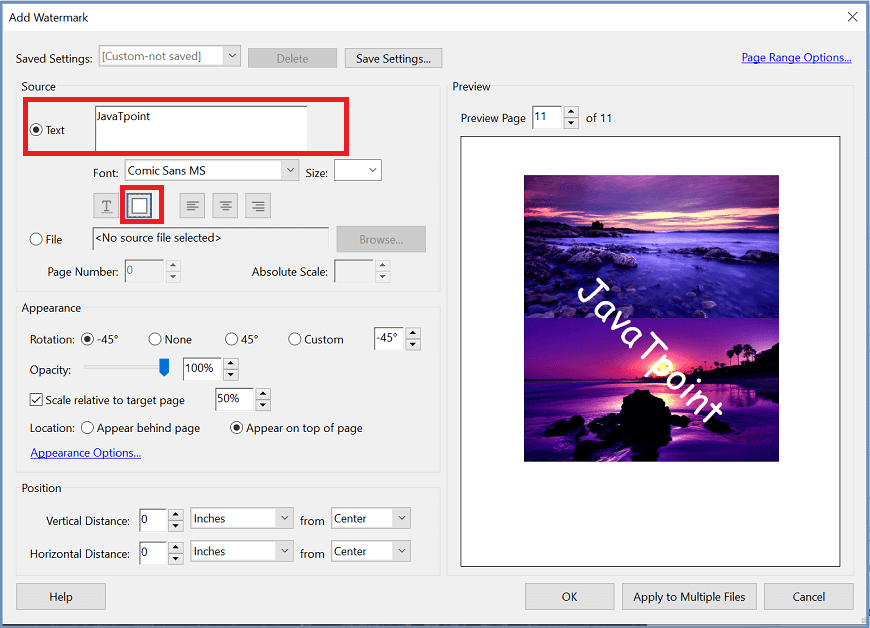Click Apply to Multiple Files button
The image size is (870, 628).
pos(689,597)
